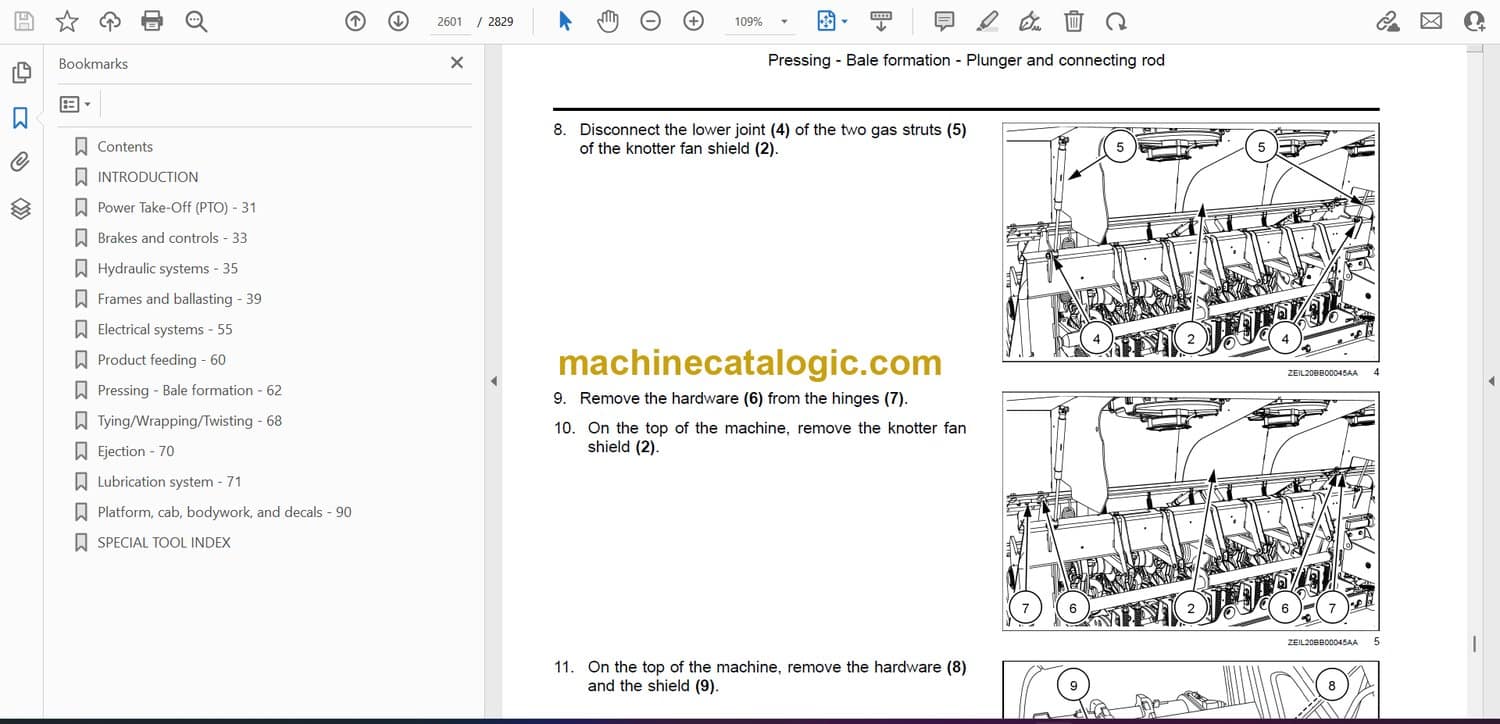Select the Hand pan tool
This screenshot has height=724, width=1500.
pos(607,21)
